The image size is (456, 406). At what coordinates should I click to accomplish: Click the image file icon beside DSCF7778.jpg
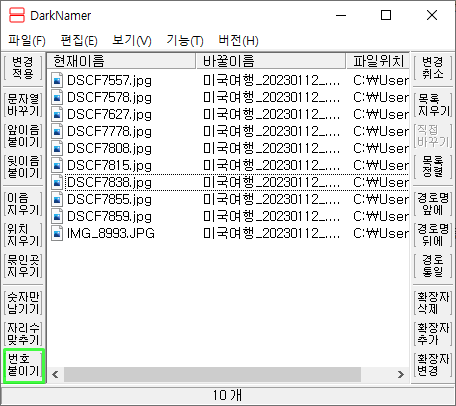point(57,131)
